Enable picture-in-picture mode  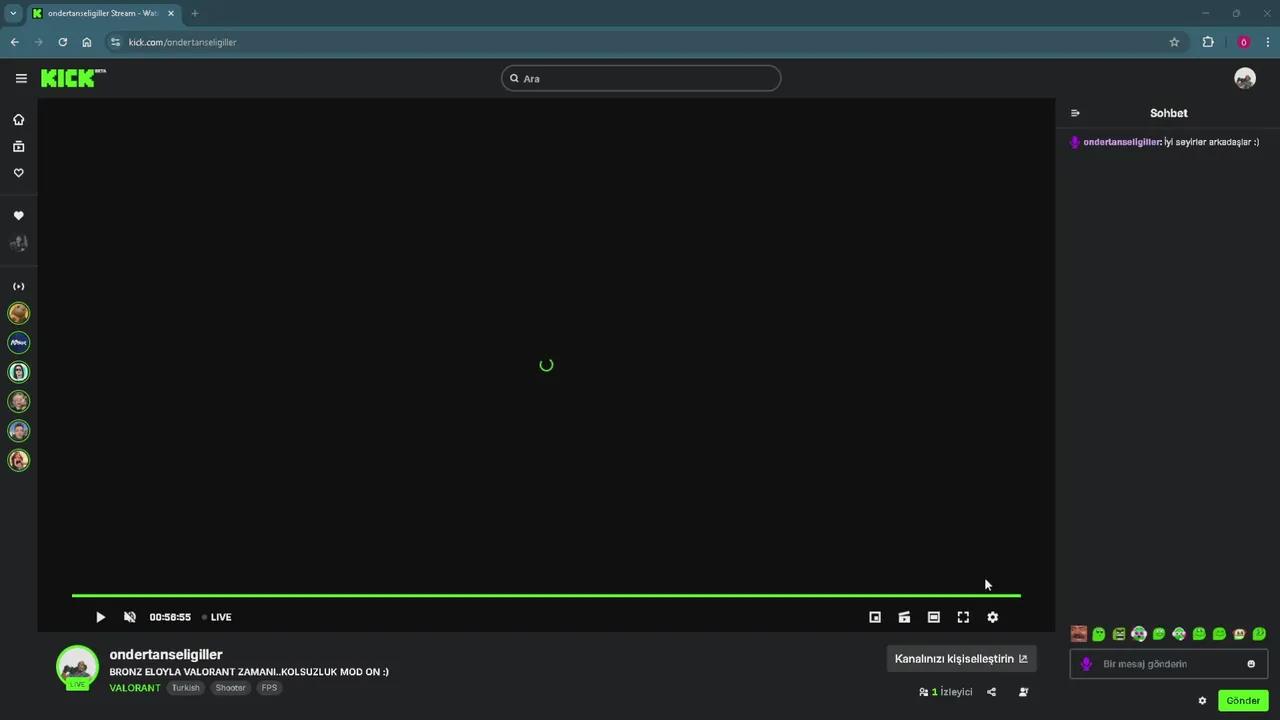click(875, 617)
